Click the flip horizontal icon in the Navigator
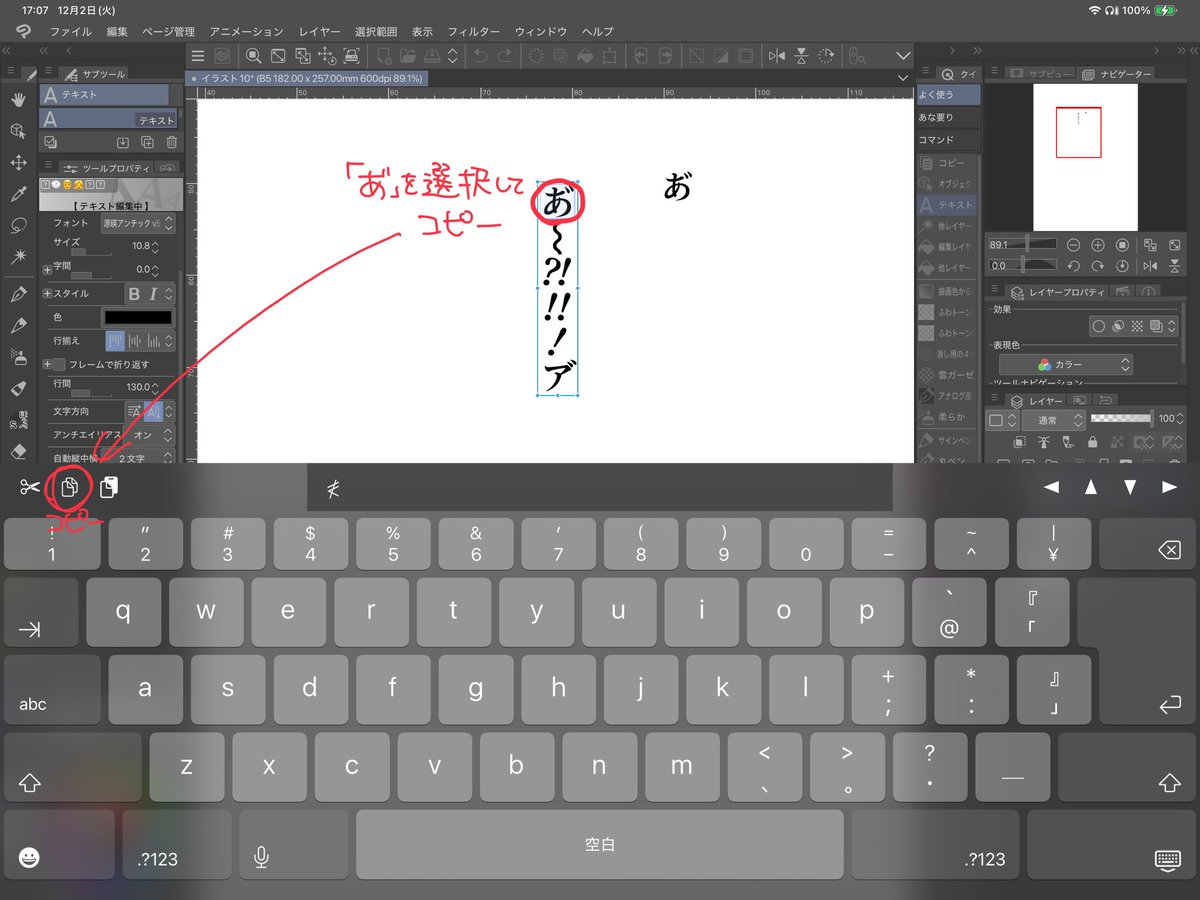The height and width of the screenshot is (900, 1200). pyautogui.click(x=1151, y=266)
